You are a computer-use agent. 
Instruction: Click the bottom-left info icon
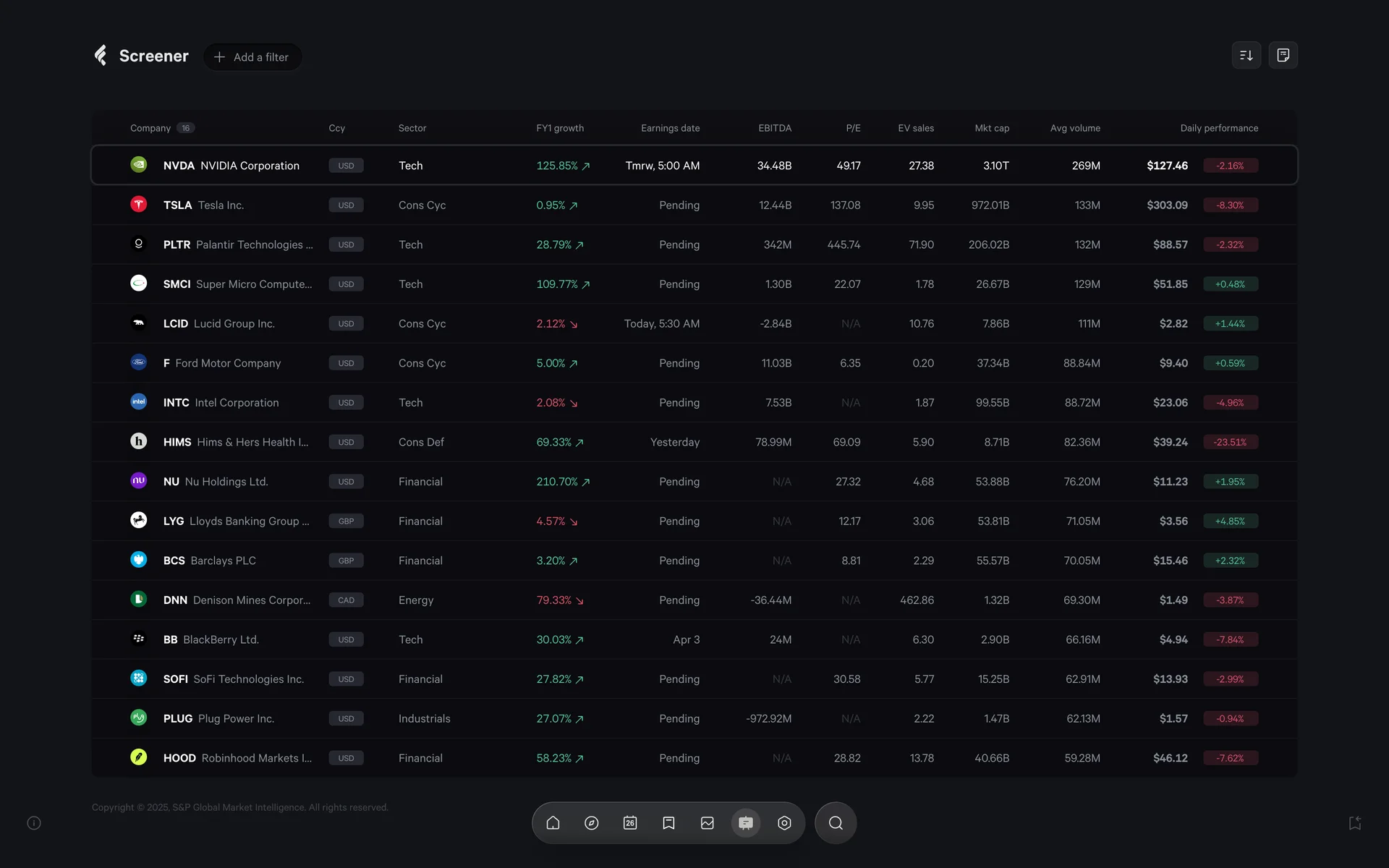tap(34, 823)
